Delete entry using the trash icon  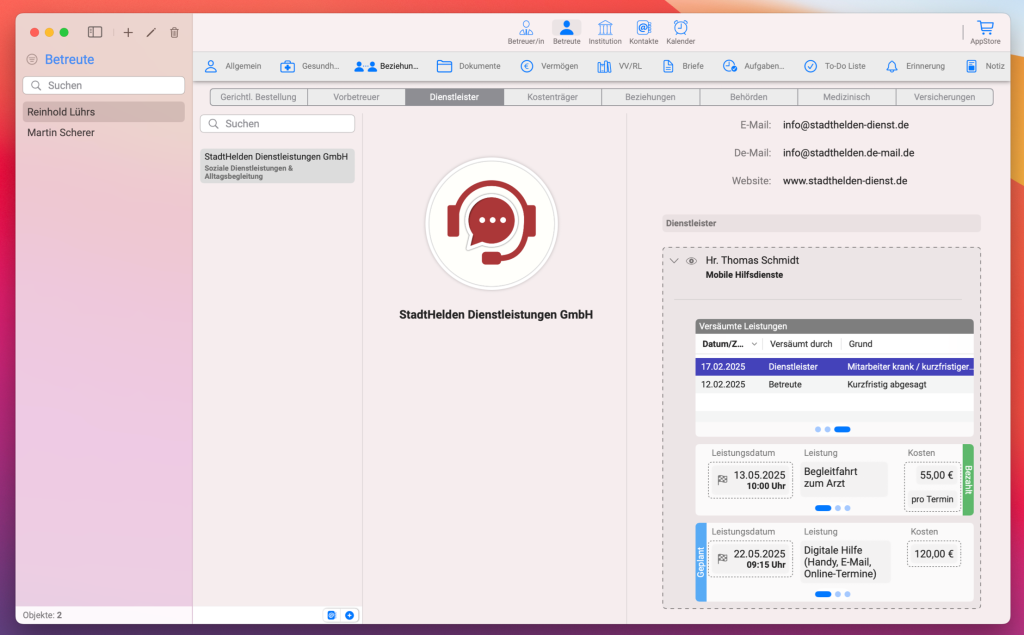click(174, 32)
